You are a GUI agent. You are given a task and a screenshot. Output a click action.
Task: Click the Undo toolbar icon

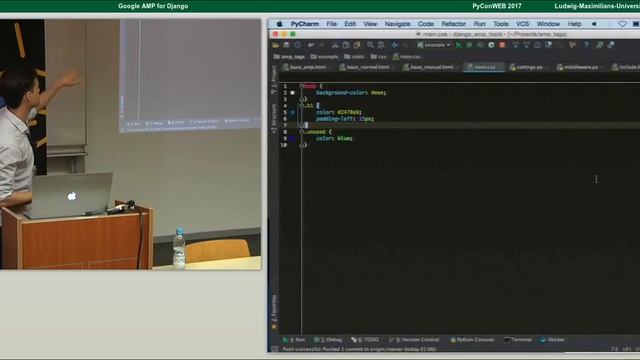coord(311,45)
